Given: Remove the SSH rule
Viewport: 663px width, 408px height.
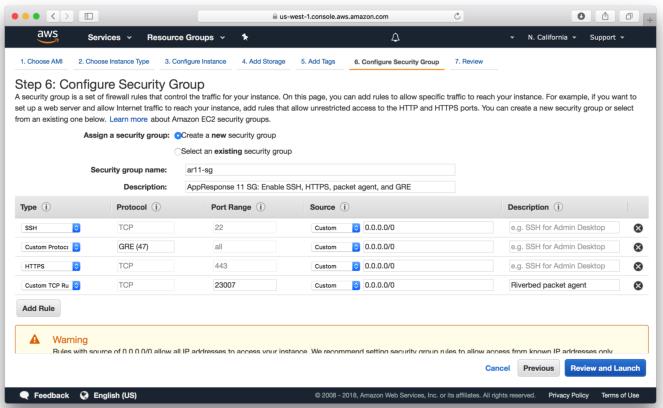Looking at the screenshot, I should [638, 228].
